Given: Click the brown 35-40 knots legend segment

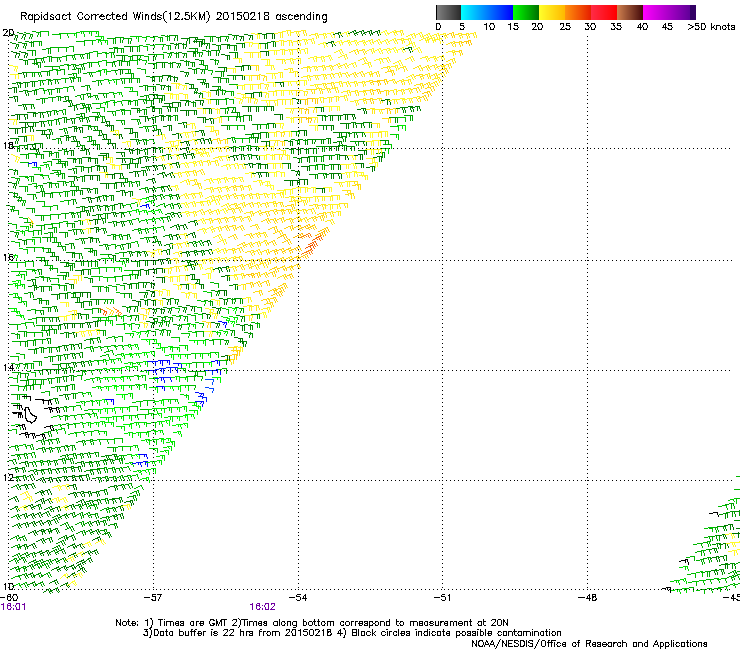Looking at the screenshot, I should [x=630, y=12].
